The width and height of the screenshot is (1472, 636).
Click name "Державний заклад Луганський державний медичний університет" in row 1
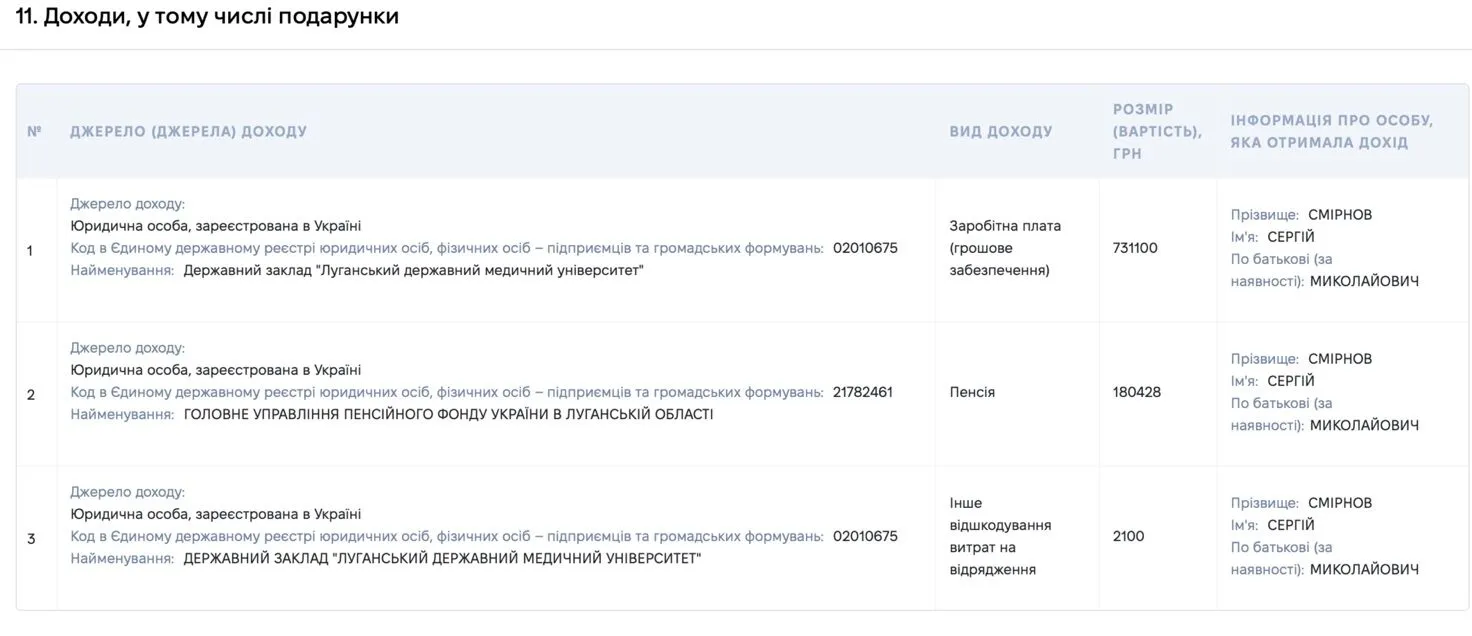[413, 270]
